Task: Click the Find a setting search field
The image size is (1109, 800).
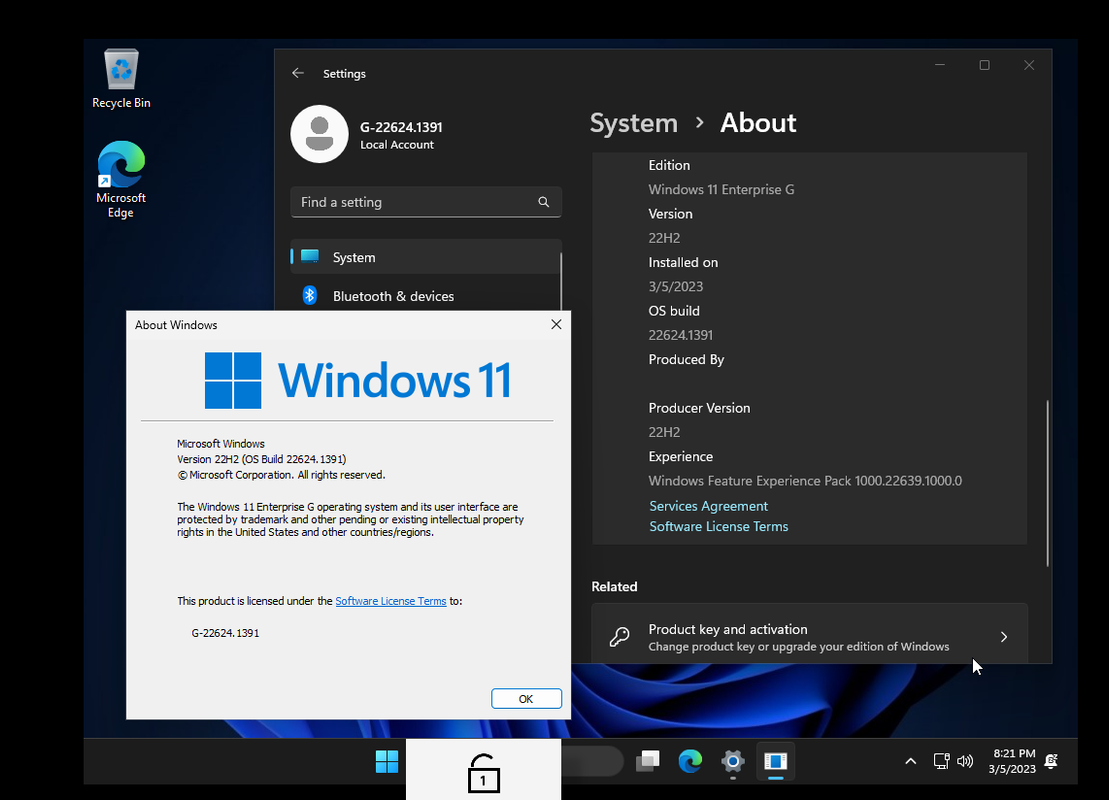Action: click(x=426, y=202)
